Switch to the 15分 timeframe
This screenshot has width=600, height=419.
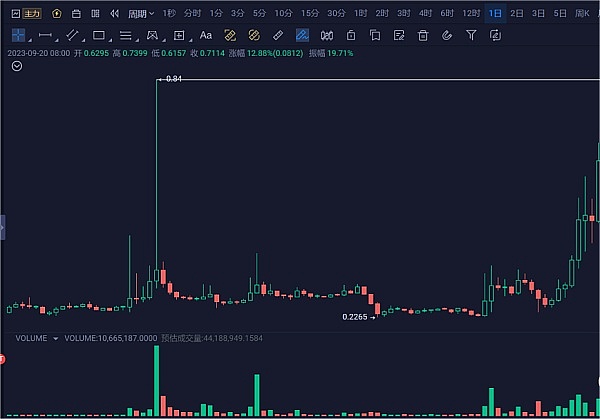pos(310,14)
